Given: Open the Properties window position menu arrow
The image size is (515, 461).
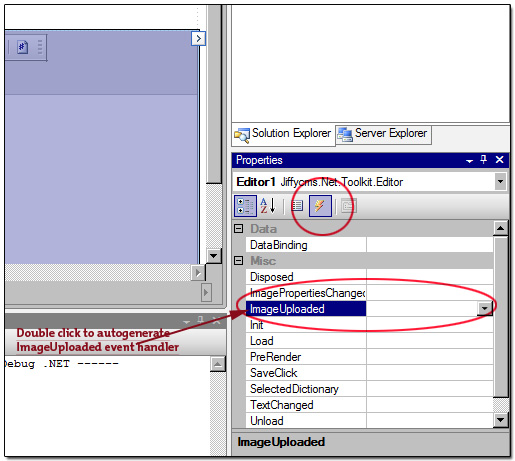Looking at the screenshot, I should tap(469, 160).
